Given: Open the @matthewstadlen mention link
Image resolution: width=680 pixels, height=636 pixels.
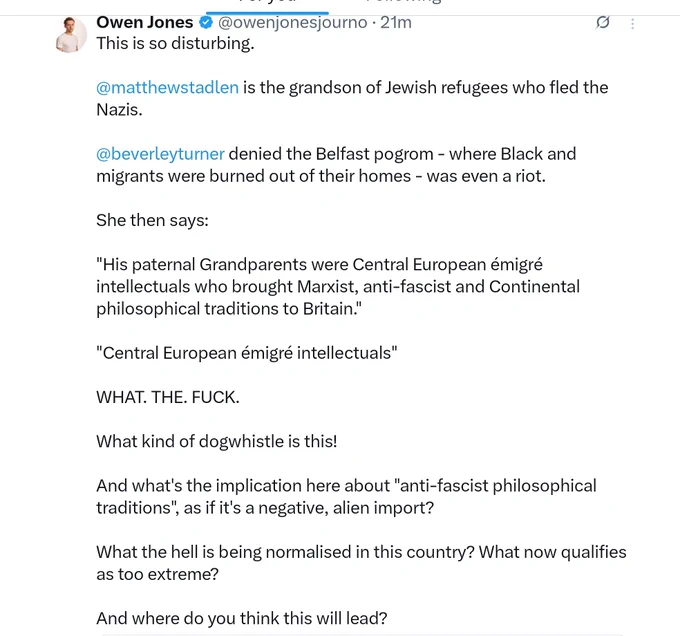Looking at the screenshot, I should coord(167,88).
